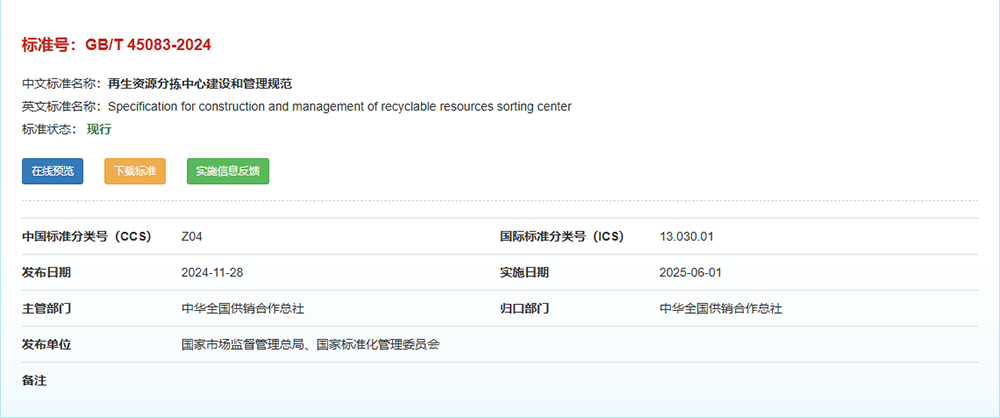Click the 在线预览 blue button
Image resolution: width=1000 pixels, height=418 pixels.
(52, 171)
